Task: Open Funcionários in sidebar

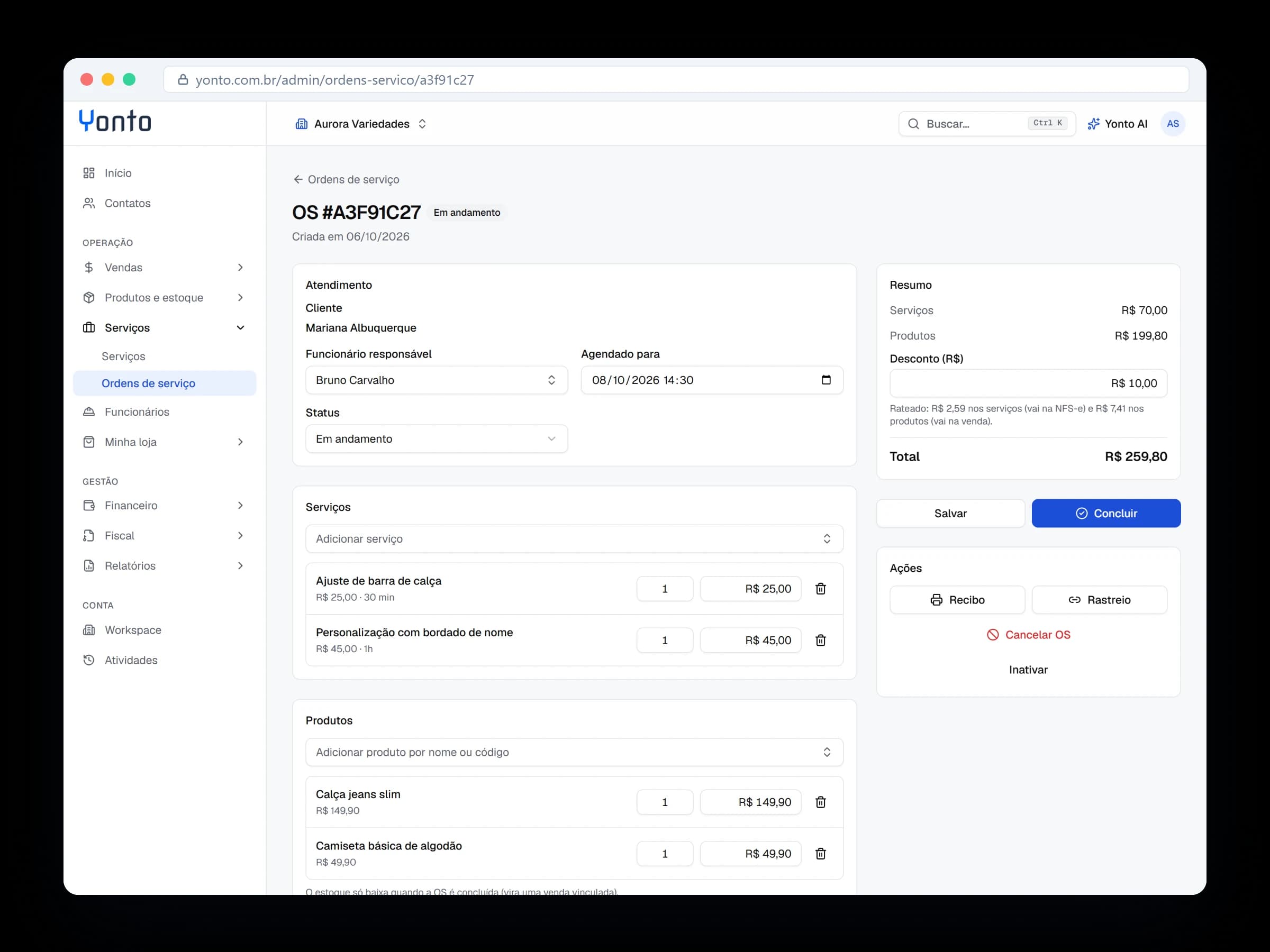Action: (x=164, y=412)
